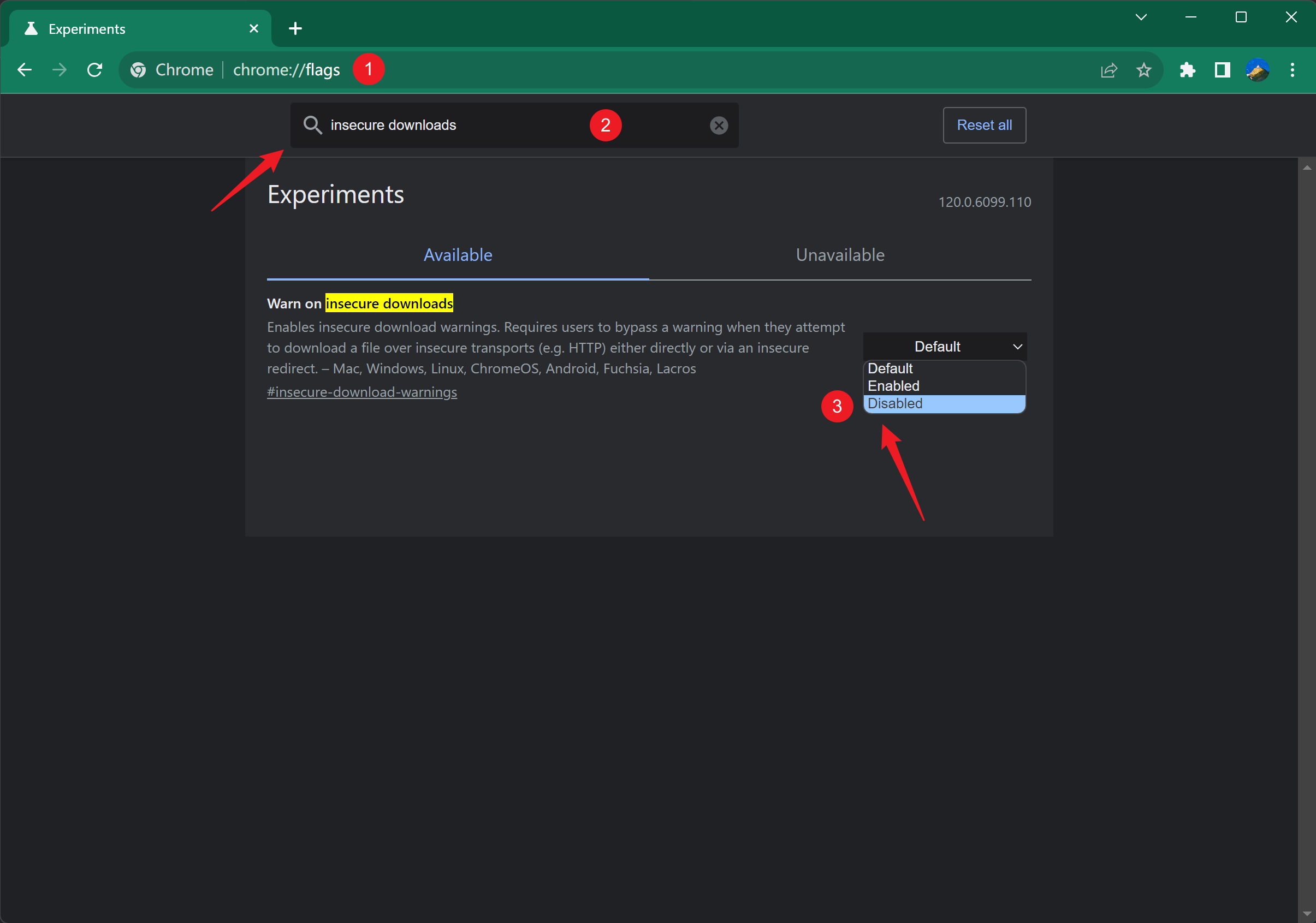Collapse the Default dropdown selector
Image resolution: width=1316 pixels, height=923 pixels.
944,347
